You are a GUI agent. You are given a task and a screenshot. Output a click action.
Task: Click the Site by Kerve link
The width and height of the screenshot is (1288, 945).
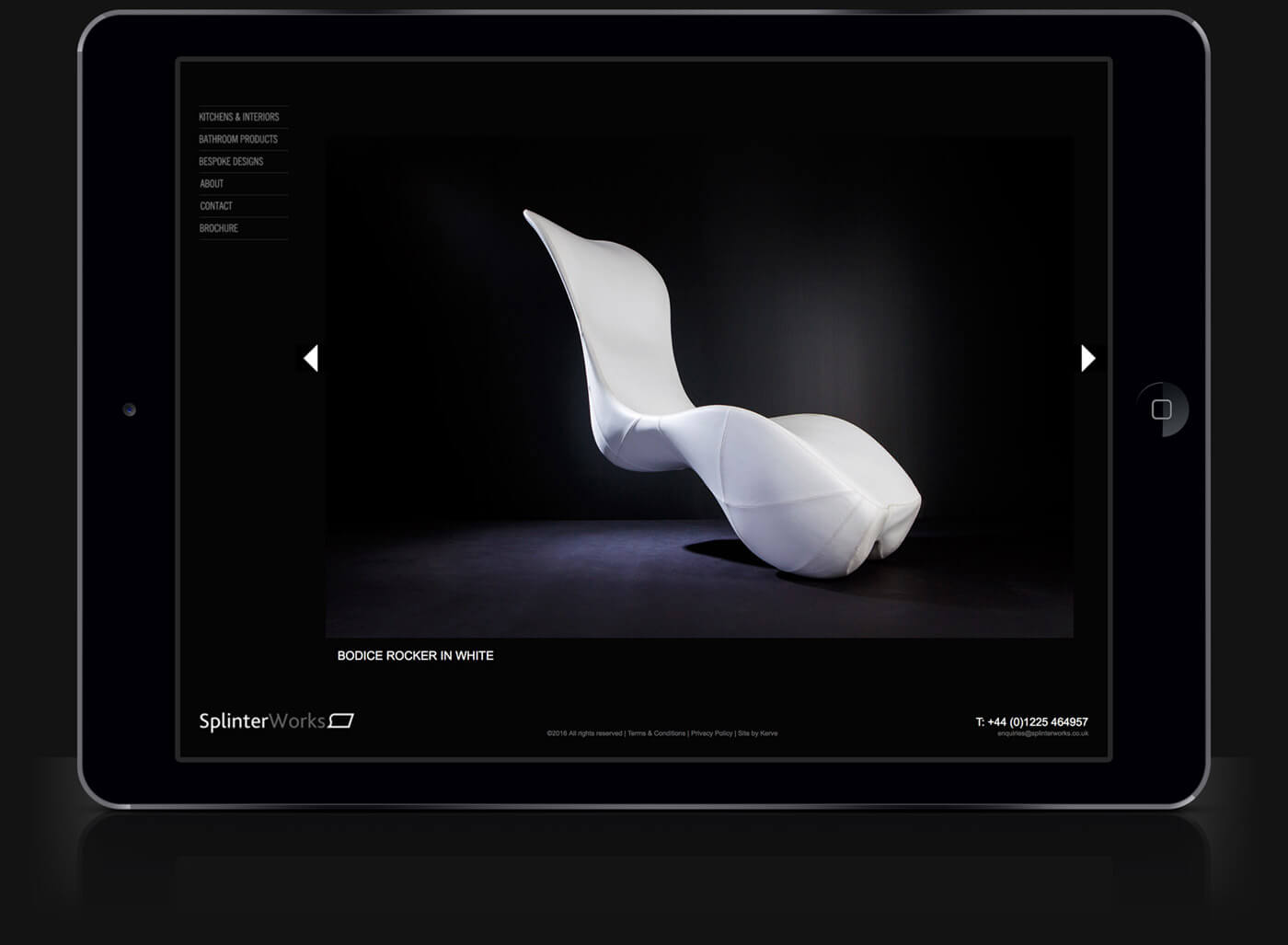click(758, 733)
